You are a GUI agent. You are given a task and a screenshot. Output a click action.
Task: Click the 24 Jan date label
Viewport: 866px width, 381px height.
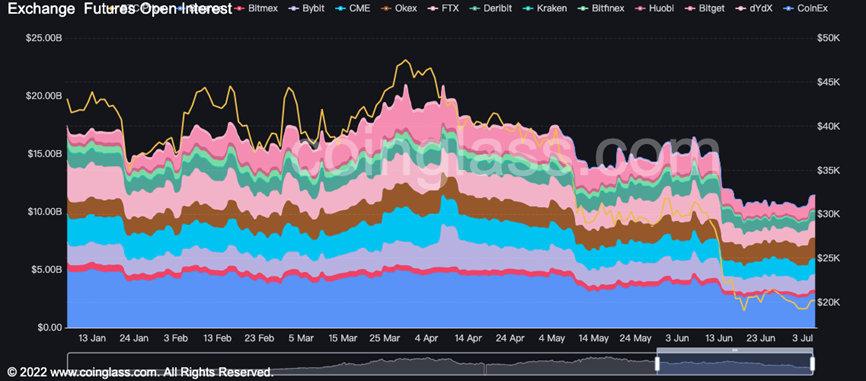tap(135, 338)
